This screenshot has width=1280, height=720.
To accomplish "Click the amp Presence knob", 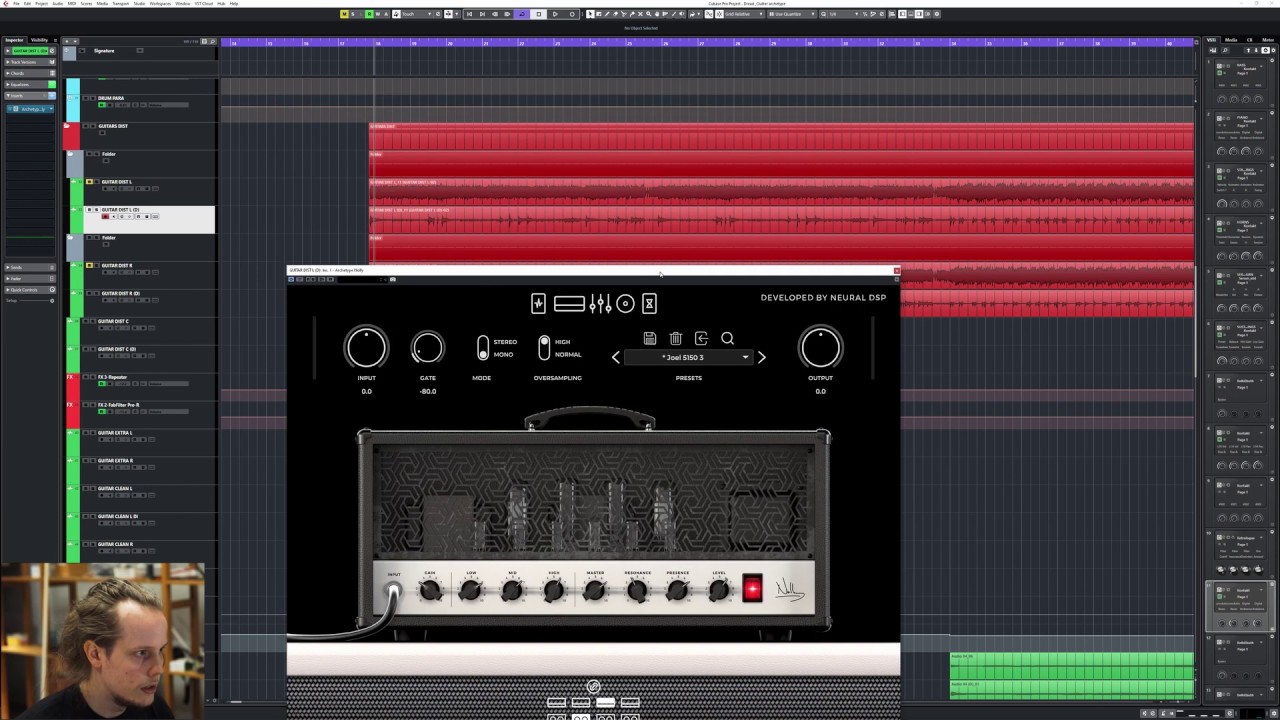I will pyautogui.click(x=677, y=591).
